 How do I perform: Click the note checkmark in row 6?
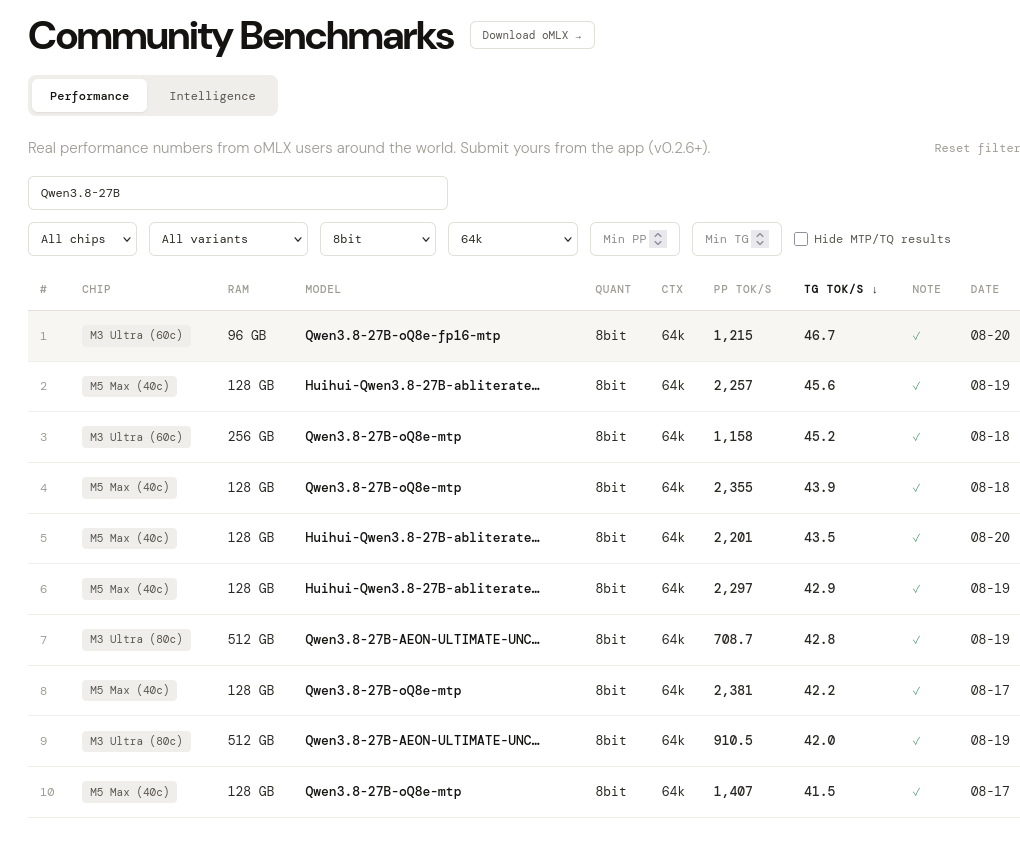916,589
